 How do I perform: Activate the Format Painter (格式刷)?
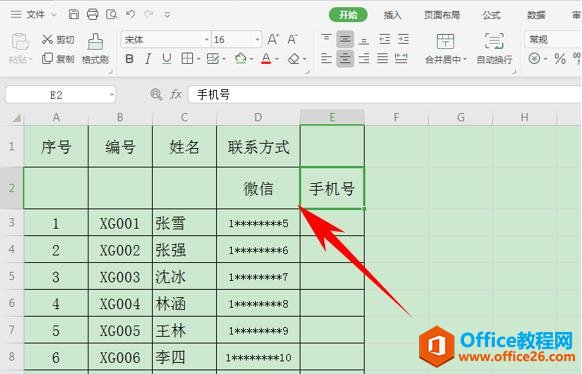(x=95, y=48)
